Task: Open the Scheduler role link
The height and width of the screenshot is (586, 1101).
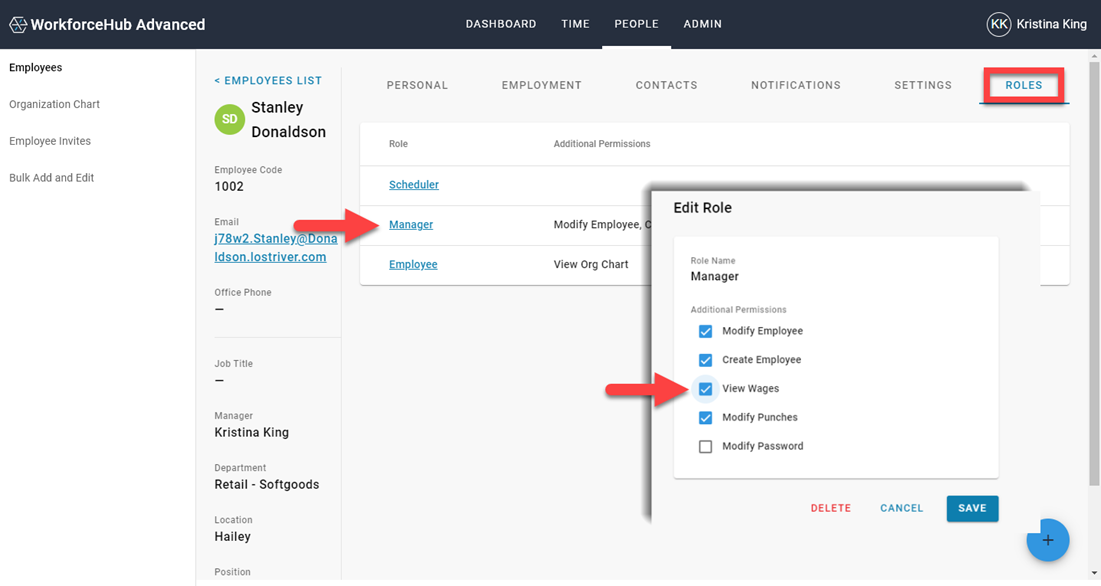Action: click(x=413, y=185)
